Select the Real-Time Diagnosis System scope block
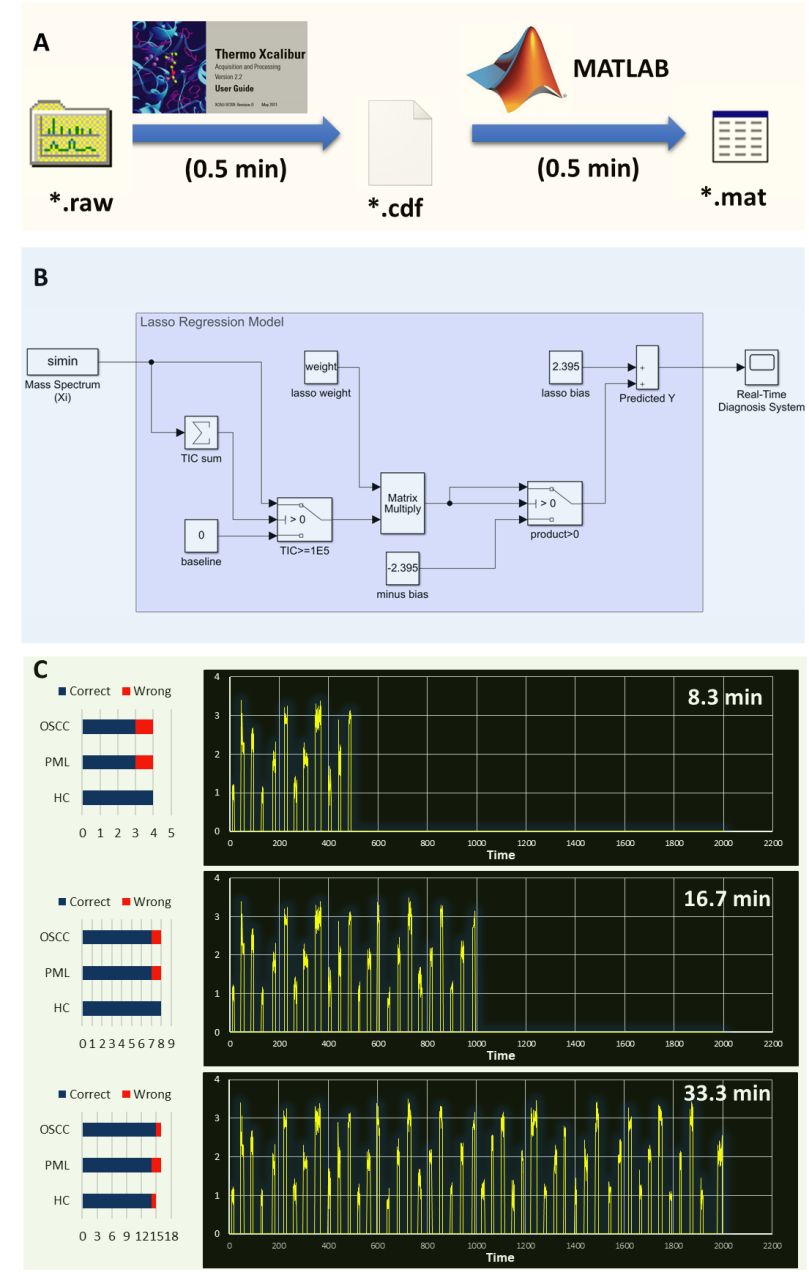Image resolution: width=809 pixels, height=1272 pixels. click(x=761, y=365)
